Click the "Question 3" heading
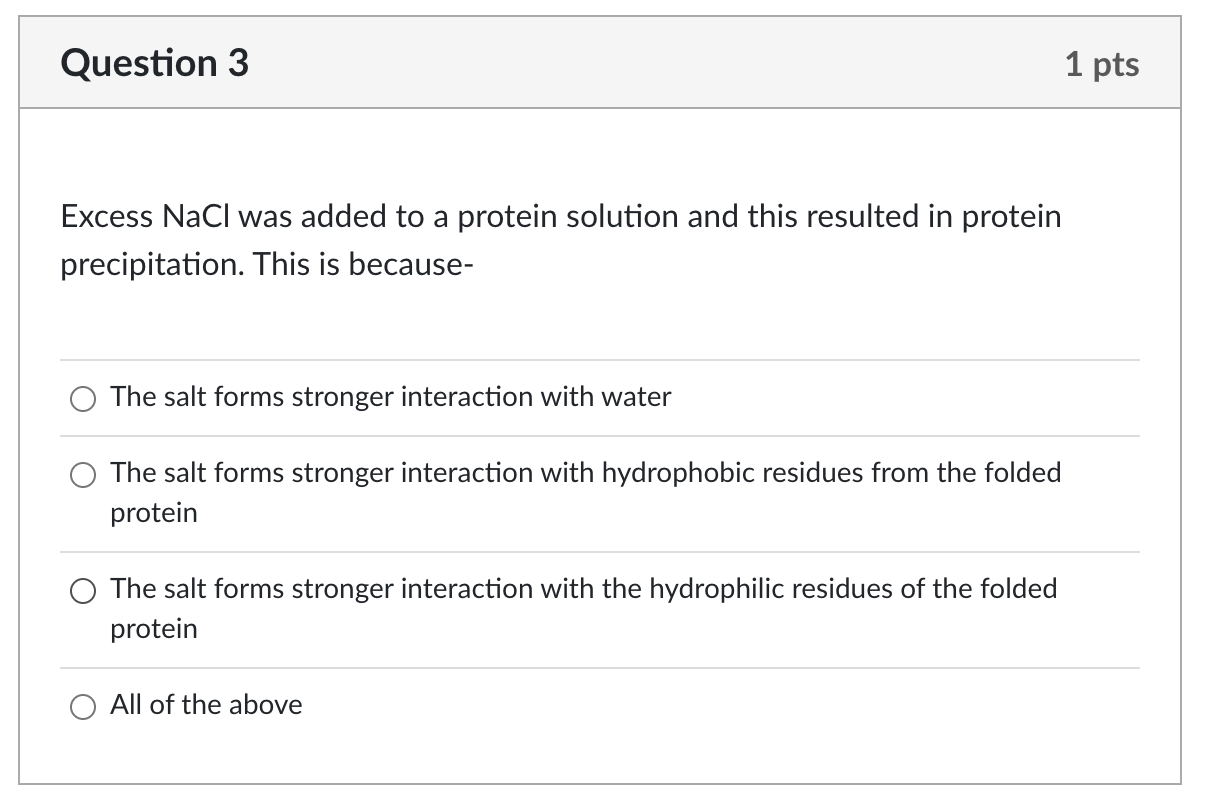1208x808 pixels. coord(155,64)
